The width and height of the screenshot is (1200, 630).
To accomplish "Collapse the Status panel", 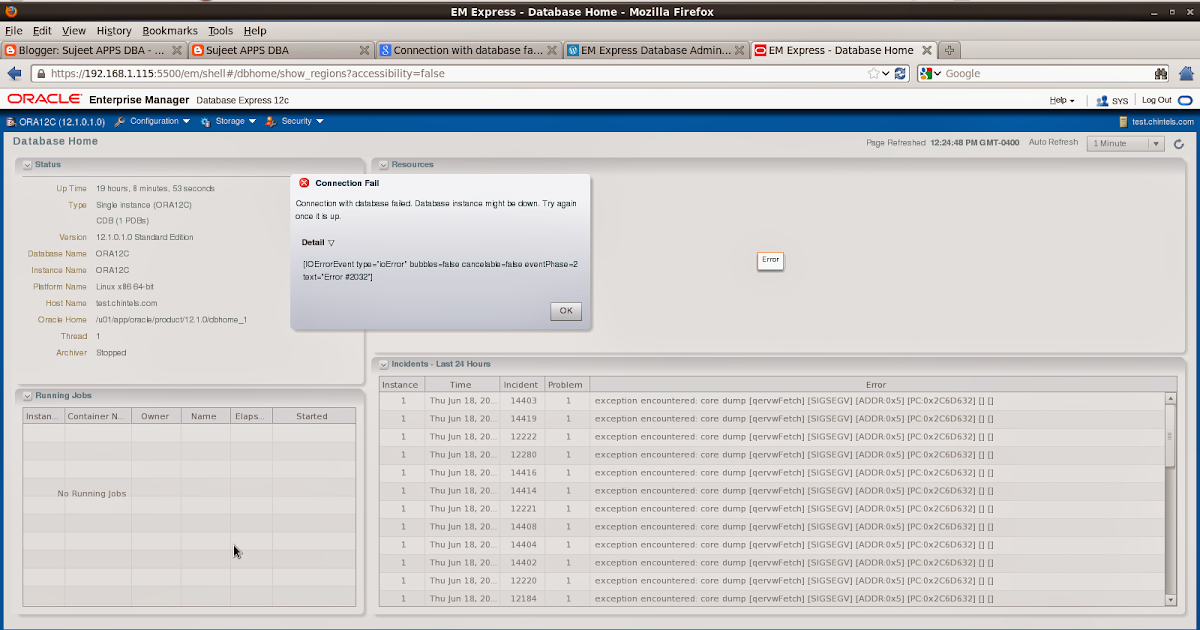I will (x=27, y=164).
